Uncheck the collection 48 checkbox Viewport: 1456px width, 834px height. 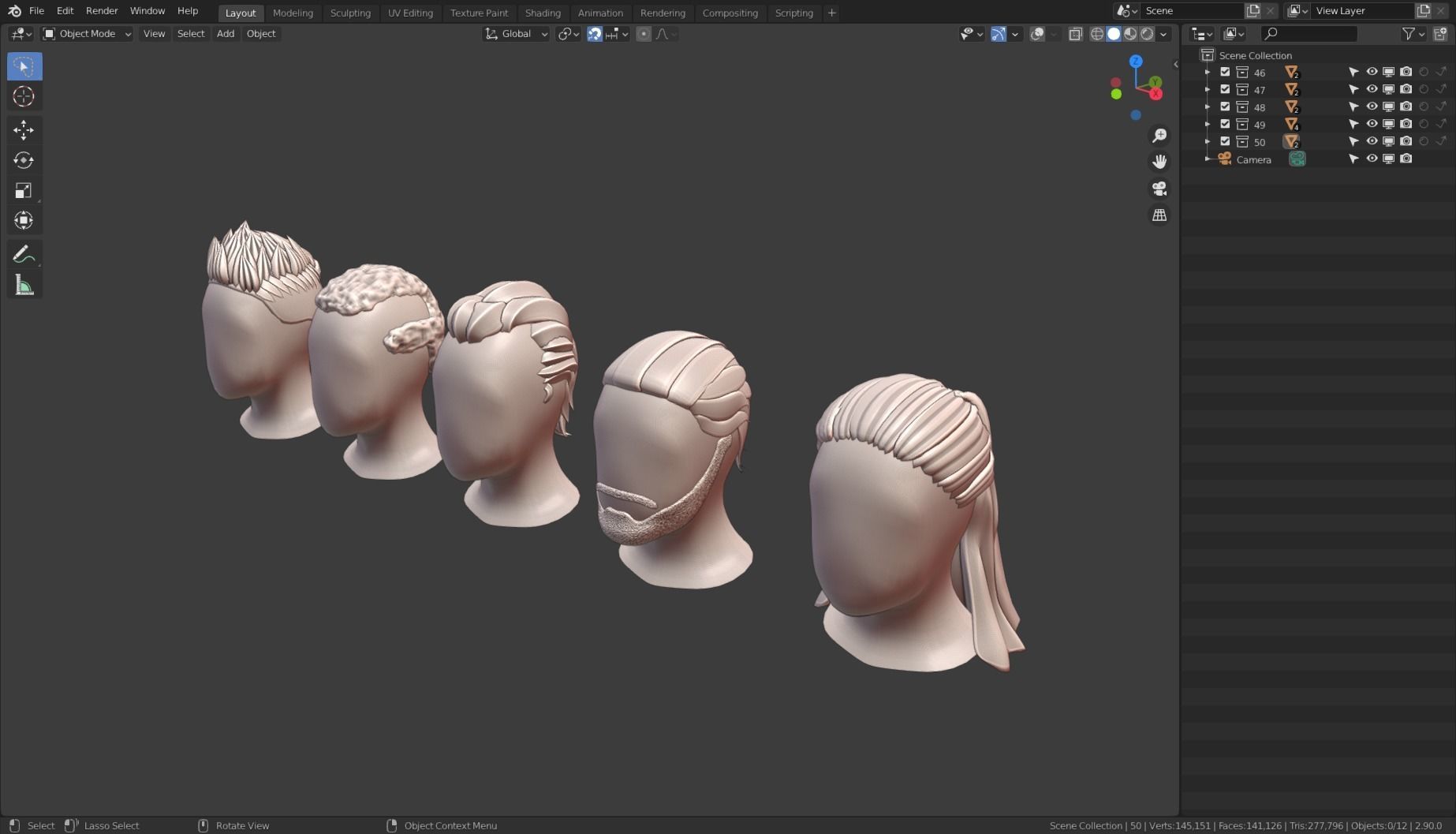[1225, 107]
